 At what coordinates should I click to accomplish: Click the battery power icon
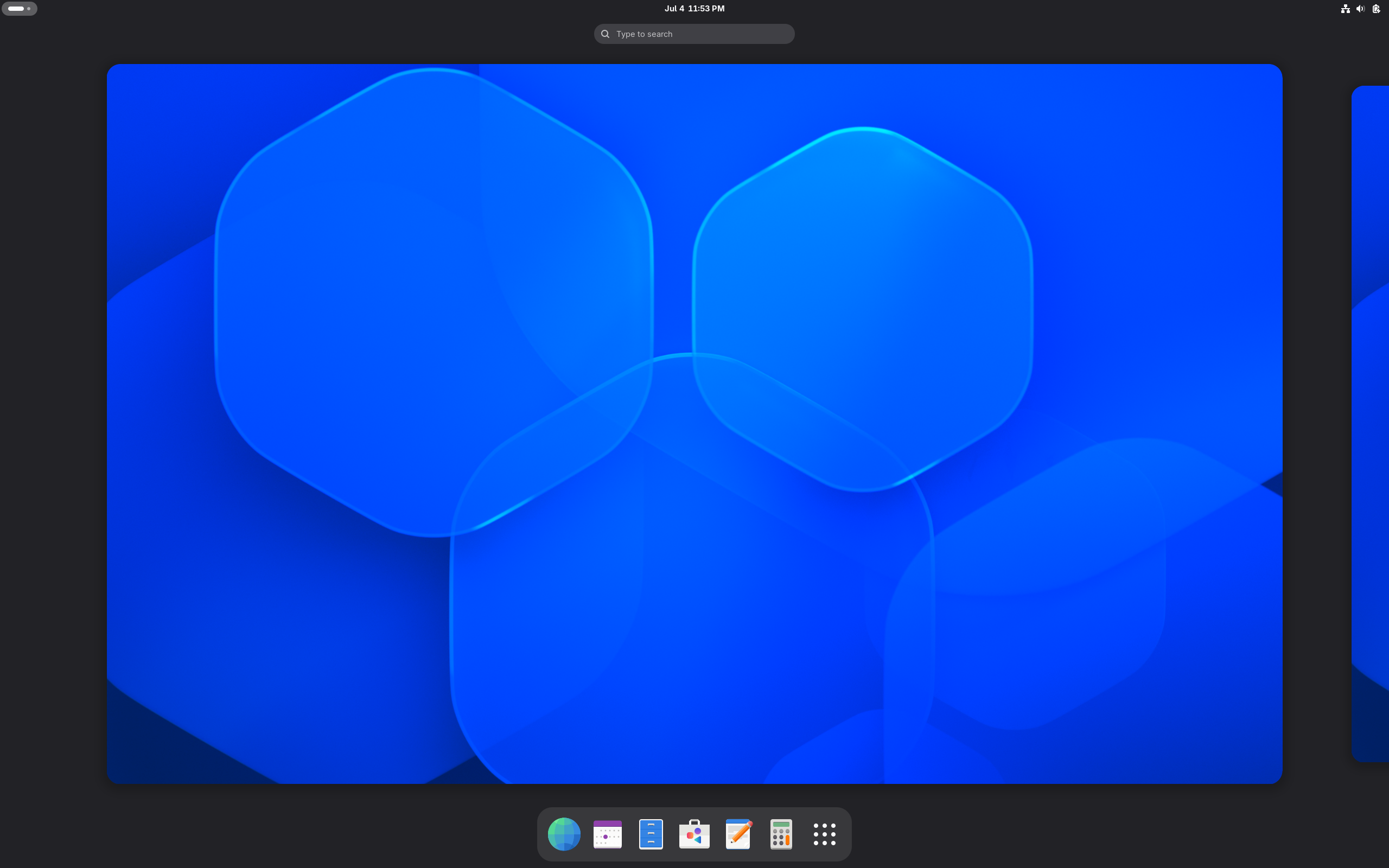point(1376,9)
